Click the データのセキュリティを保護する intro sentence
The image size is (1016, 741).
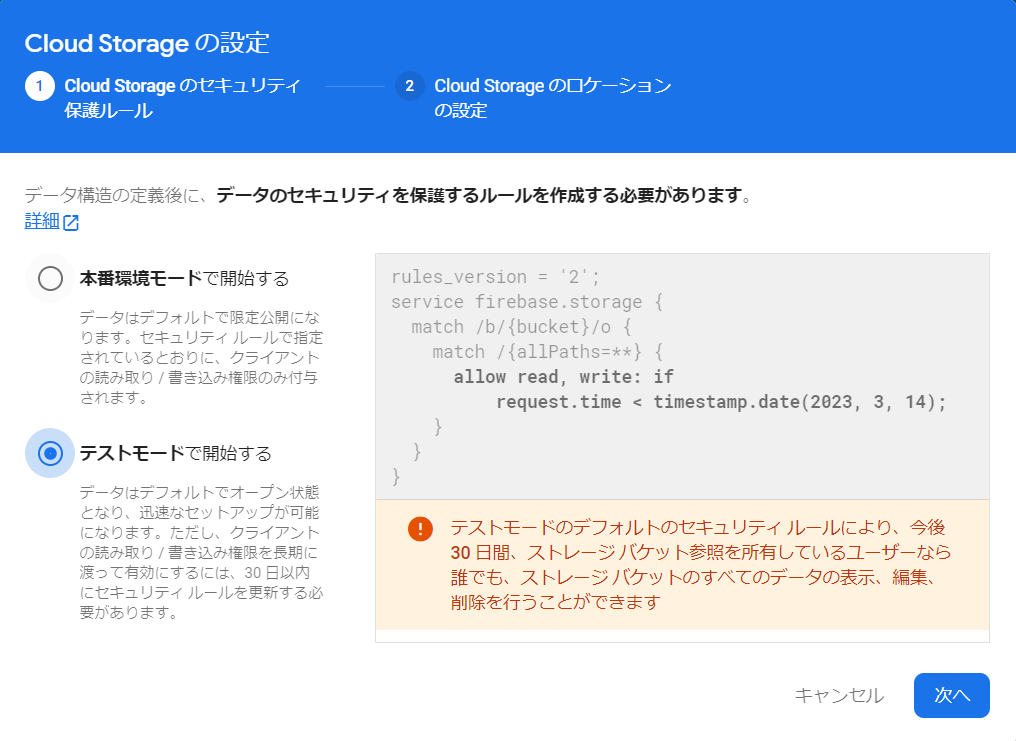click(x=388, y=195)
